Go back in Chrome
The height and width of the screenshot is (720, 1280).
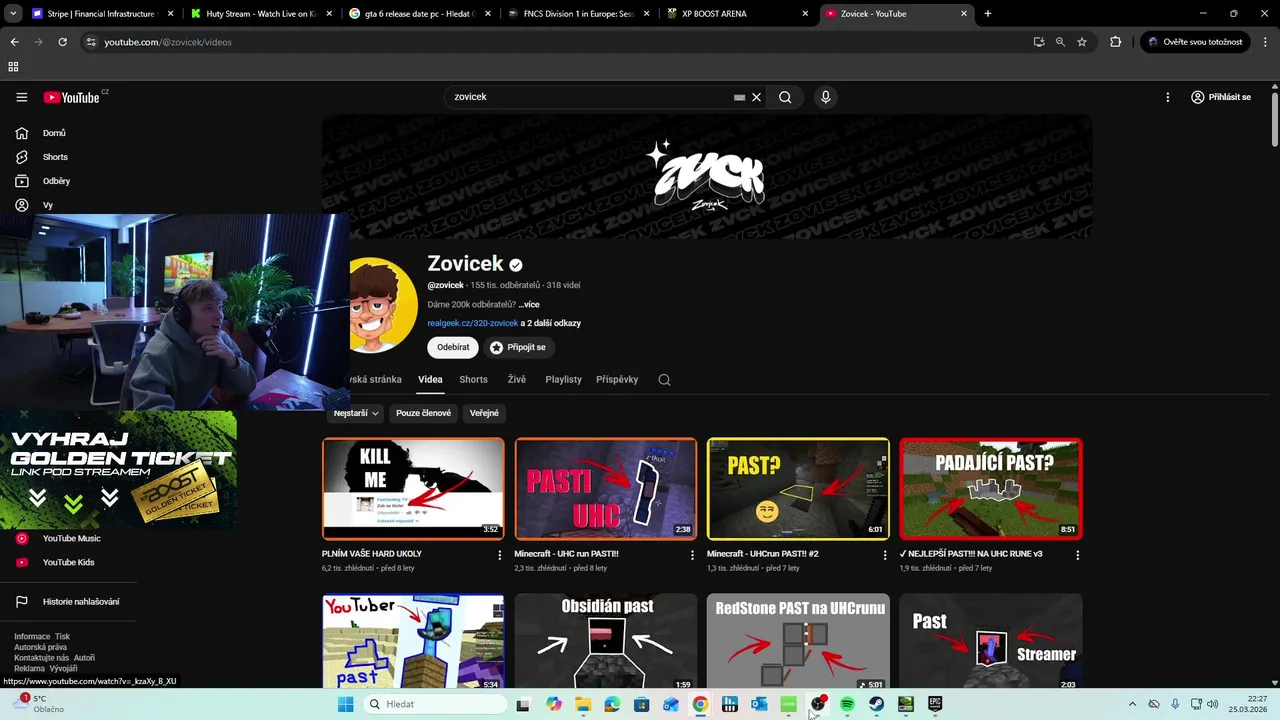tap(14, 42)
